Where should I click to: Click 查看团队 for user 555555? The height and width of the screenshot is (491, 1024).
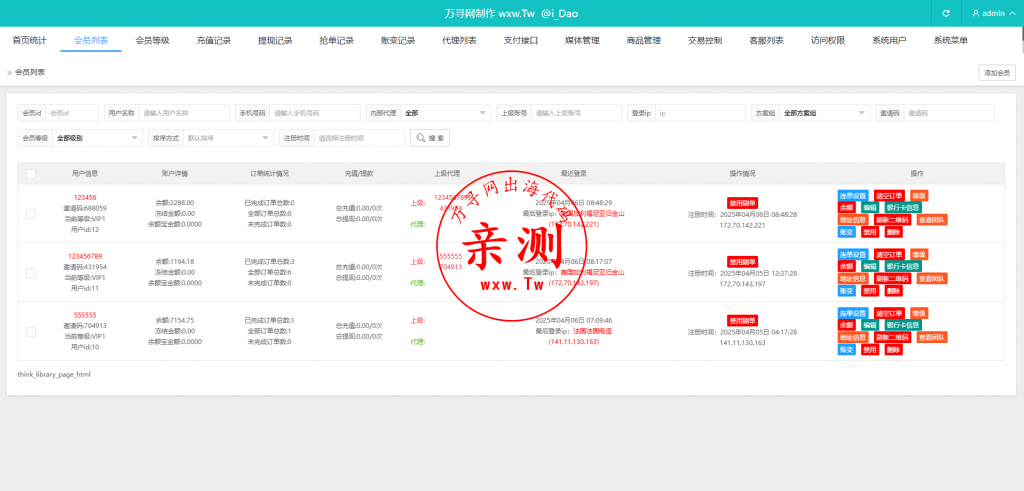932,338
